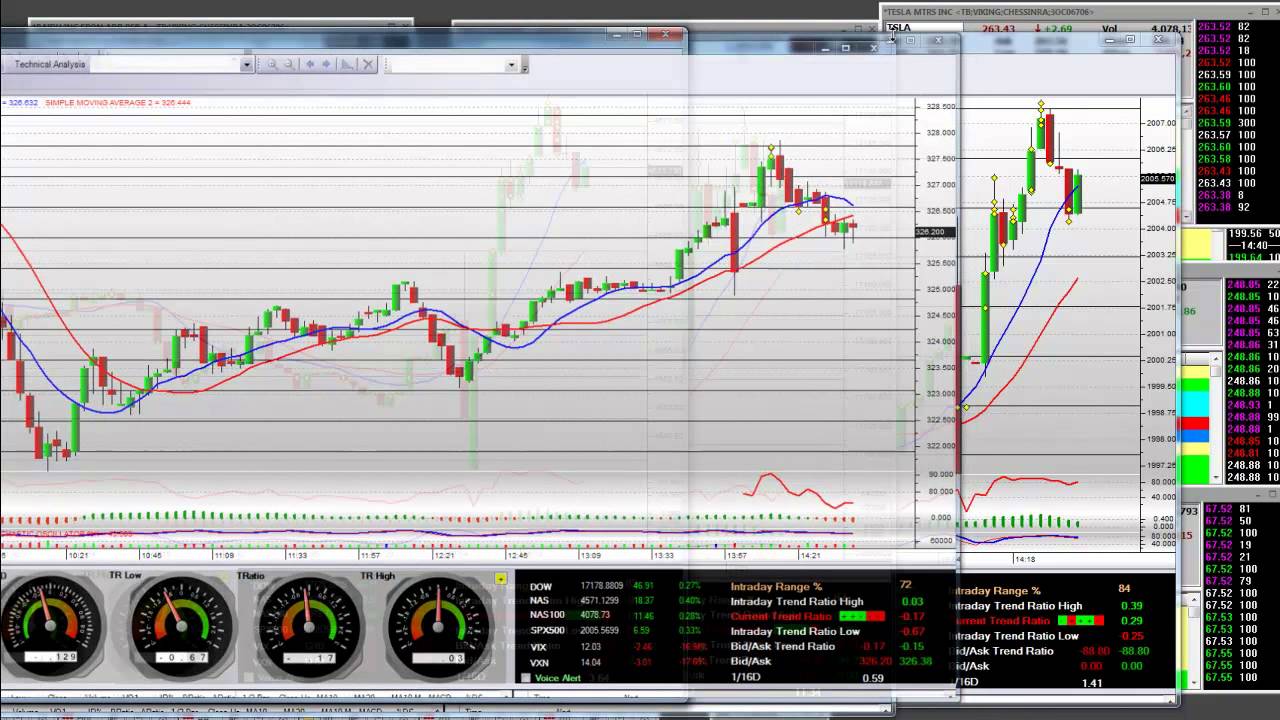This screenshot has height=720, width=1280.
Task: Click the SIMPLE MOVING AVERAGE 2 legend text
Action: tap(117, 103)
